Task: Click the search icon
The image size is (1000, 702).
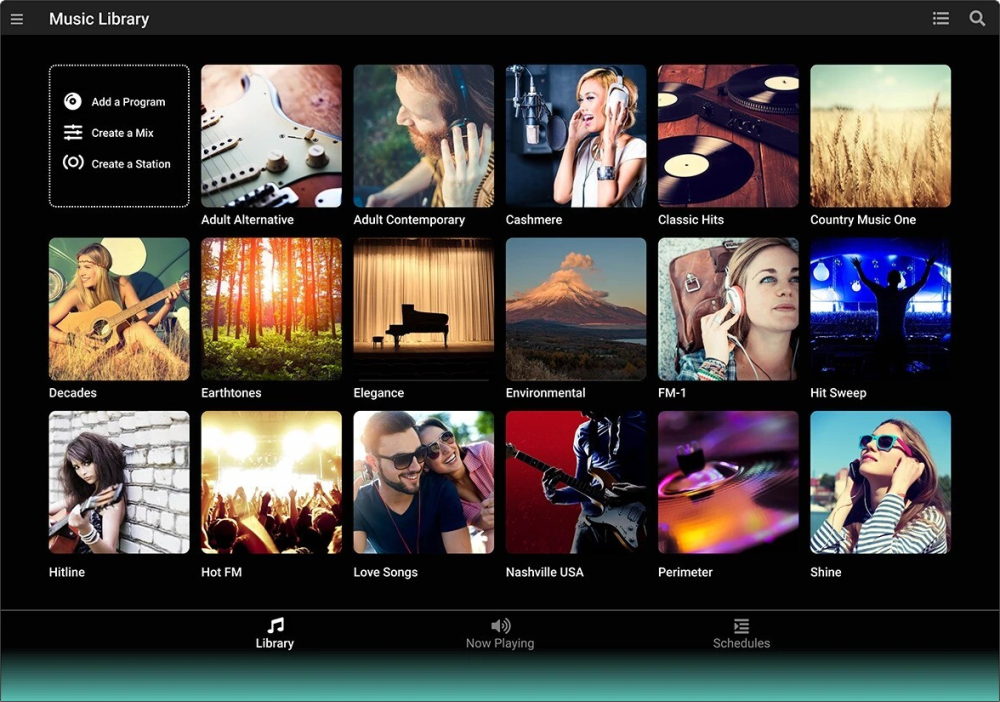Action: coord(977,18)
